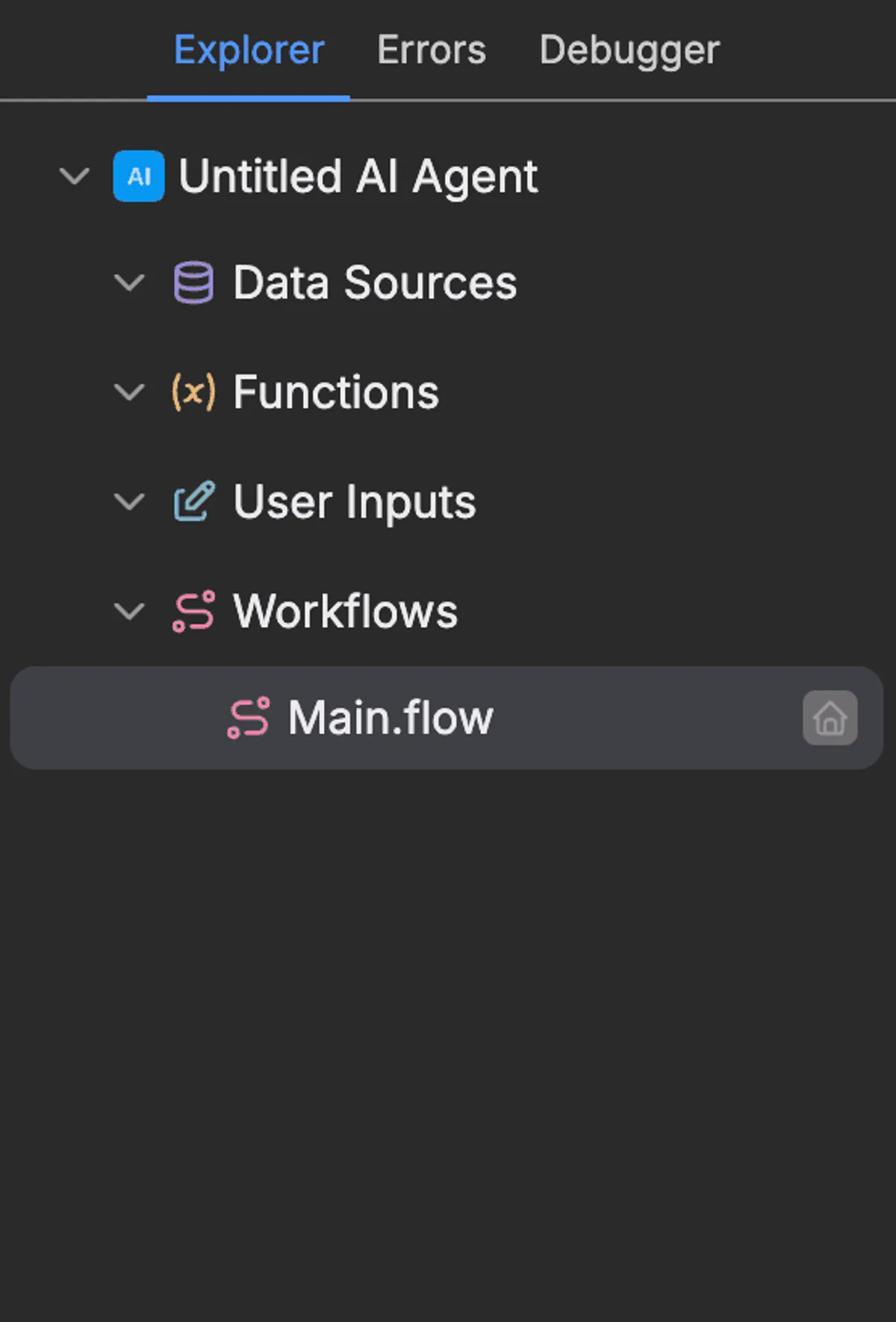Screen dimensions: 896x1322
Task: Collapse the Untitled AI Agent tree
Action: click(75, 176)
